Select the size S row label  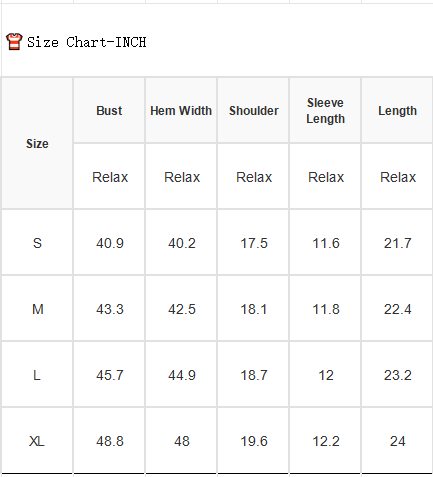point(37,243)
